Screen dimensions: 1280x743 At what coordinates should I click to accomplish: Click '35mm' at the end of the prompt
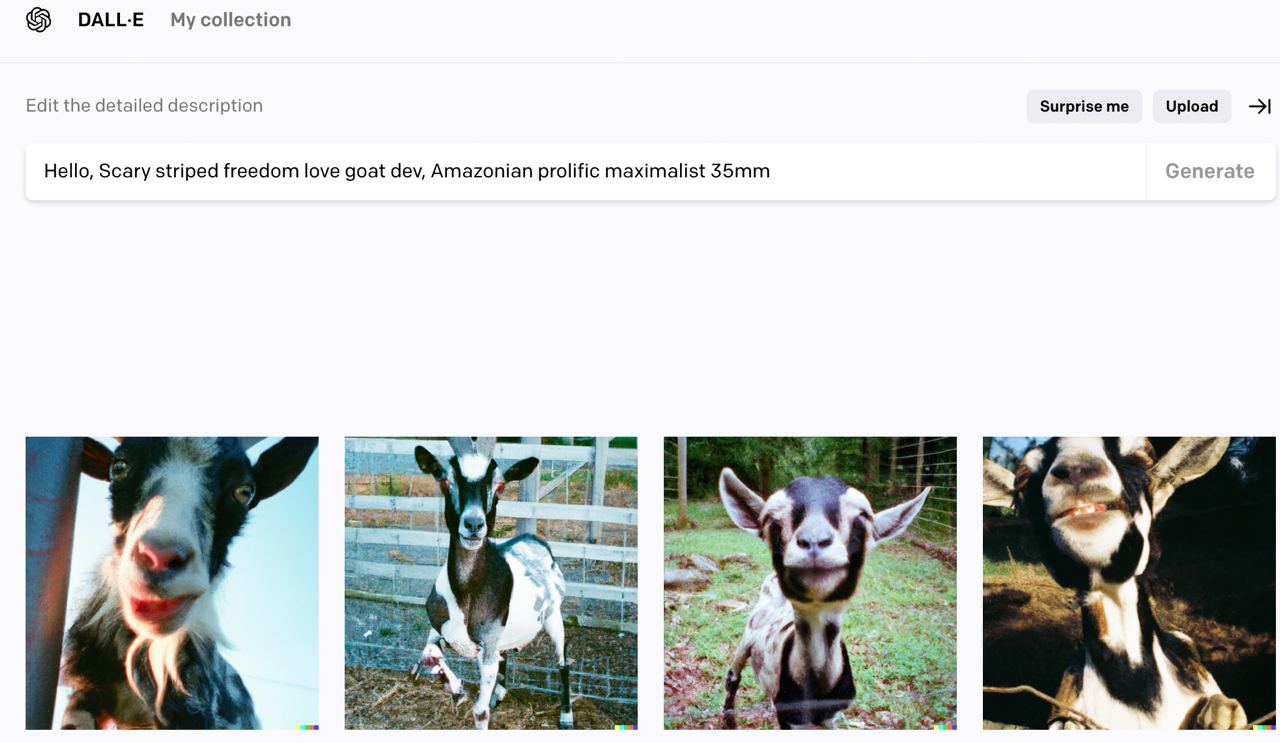point(740,171)
